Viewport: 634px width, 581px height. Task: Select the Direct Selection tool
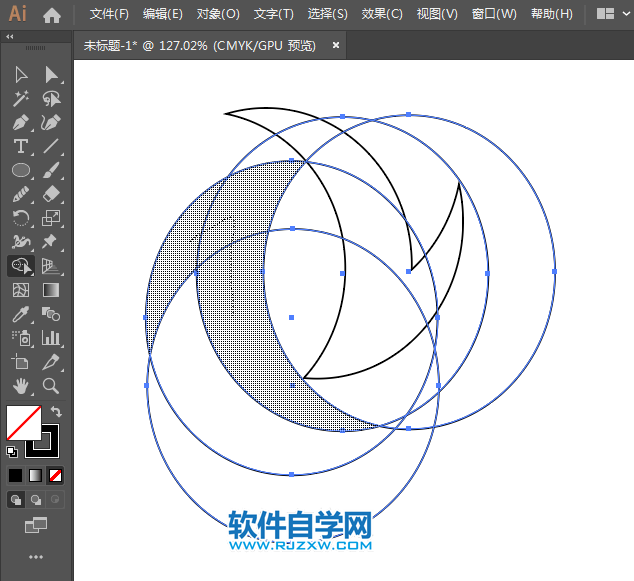pyautogui.click(x=51, y=75)
